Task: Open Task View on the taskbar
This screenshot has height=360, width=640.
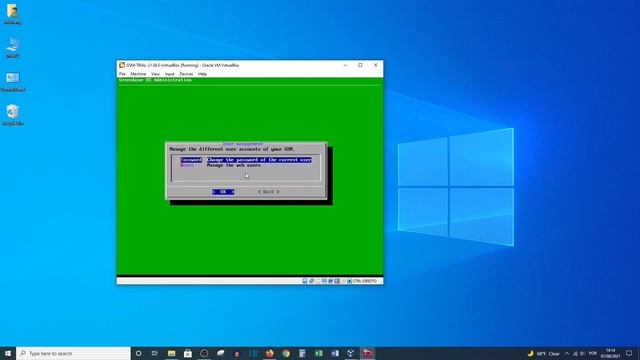Action: point(155,353)
